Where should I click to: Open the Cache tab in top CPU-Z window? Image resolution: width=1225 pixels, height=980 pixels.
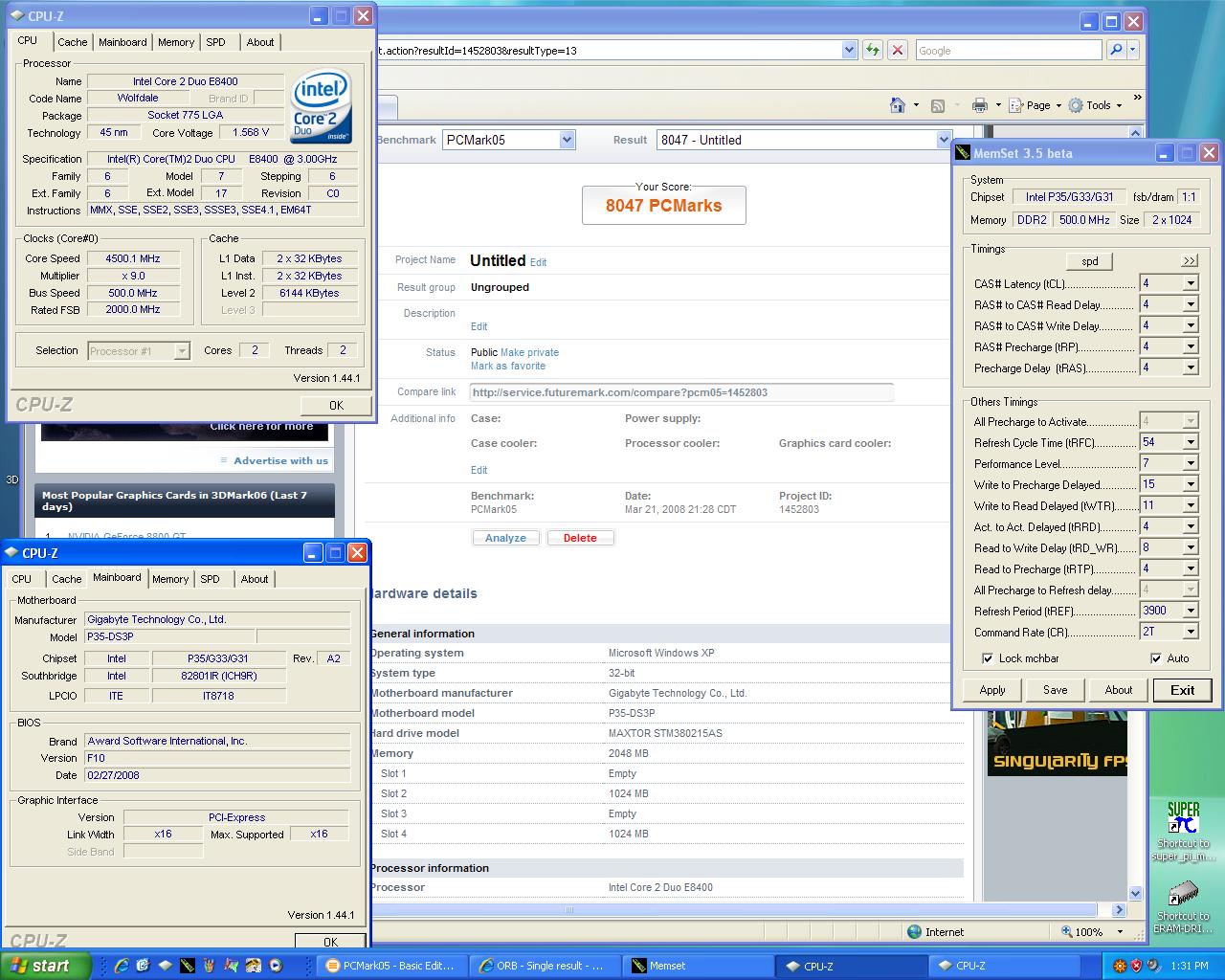72,42
